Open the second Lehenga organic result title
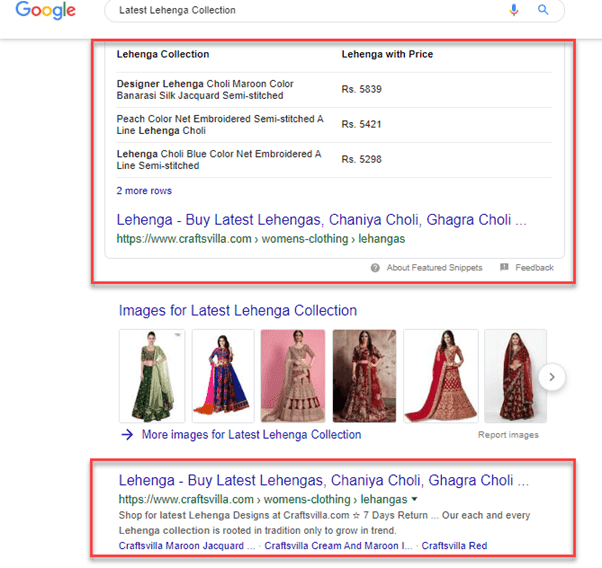The height and width of the screenshot is (568, 602). pos(324,480)
